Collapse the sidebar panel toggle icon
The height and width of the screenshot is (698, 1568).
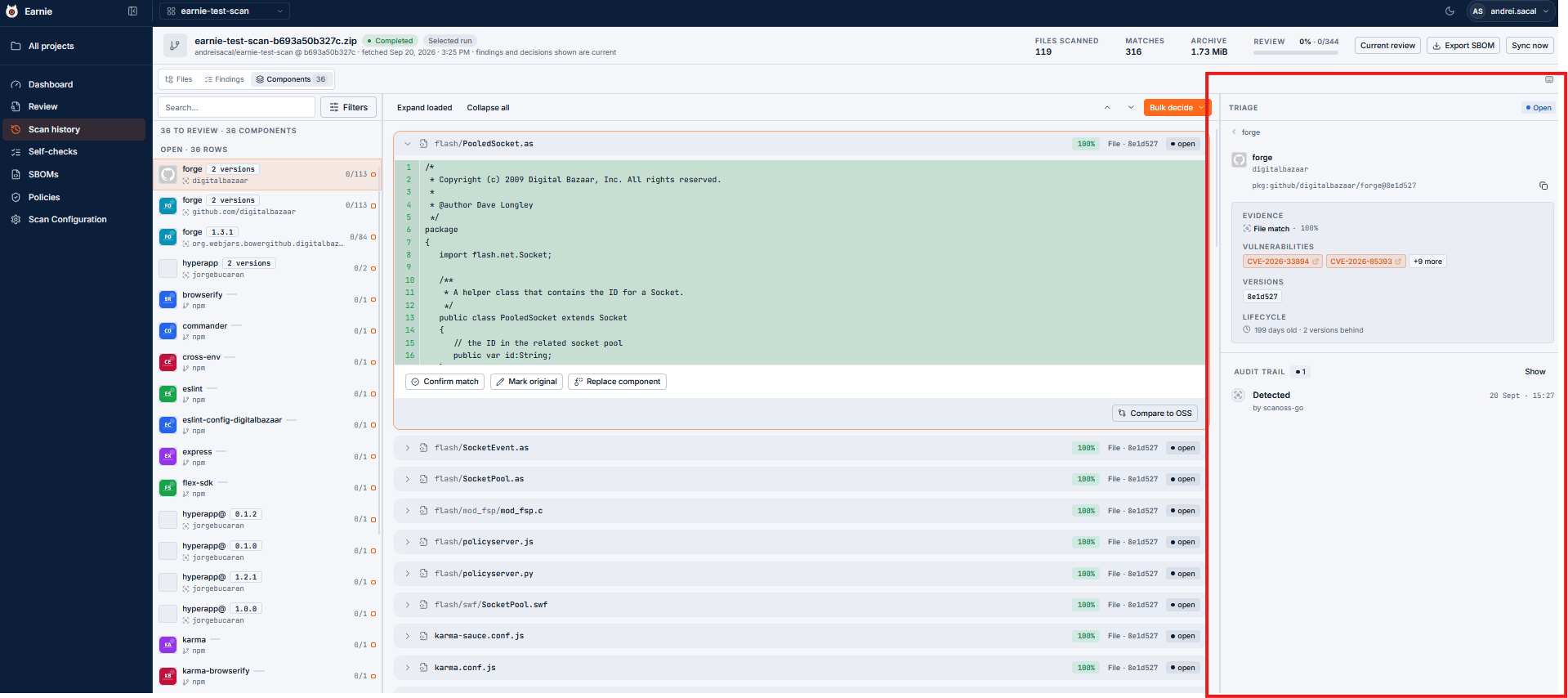[132, 11]
